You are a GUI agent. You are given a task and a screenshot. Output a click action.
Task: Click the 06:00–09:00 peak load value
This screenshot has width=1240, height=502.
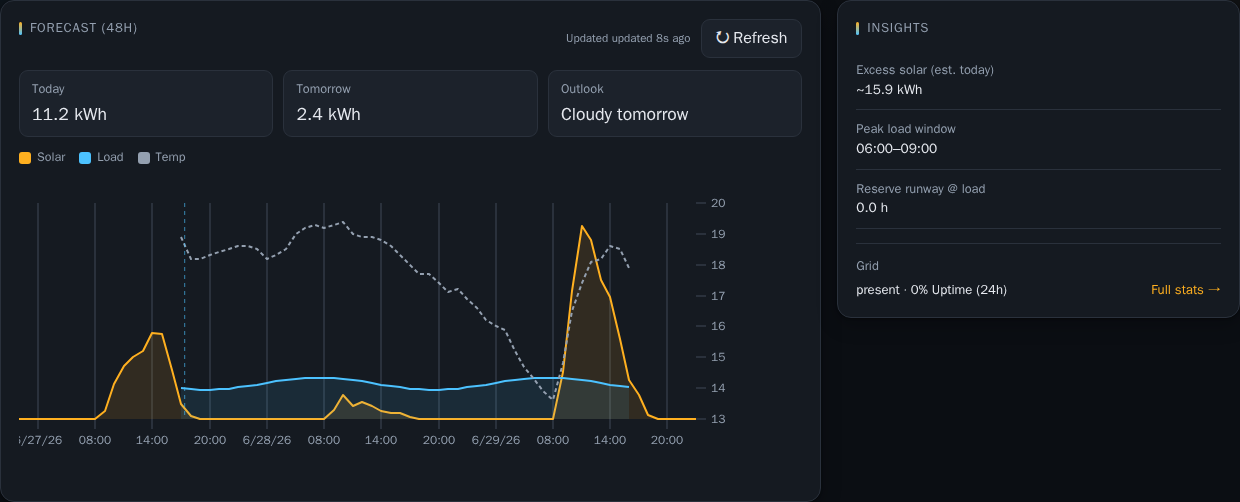coord(896,148)
